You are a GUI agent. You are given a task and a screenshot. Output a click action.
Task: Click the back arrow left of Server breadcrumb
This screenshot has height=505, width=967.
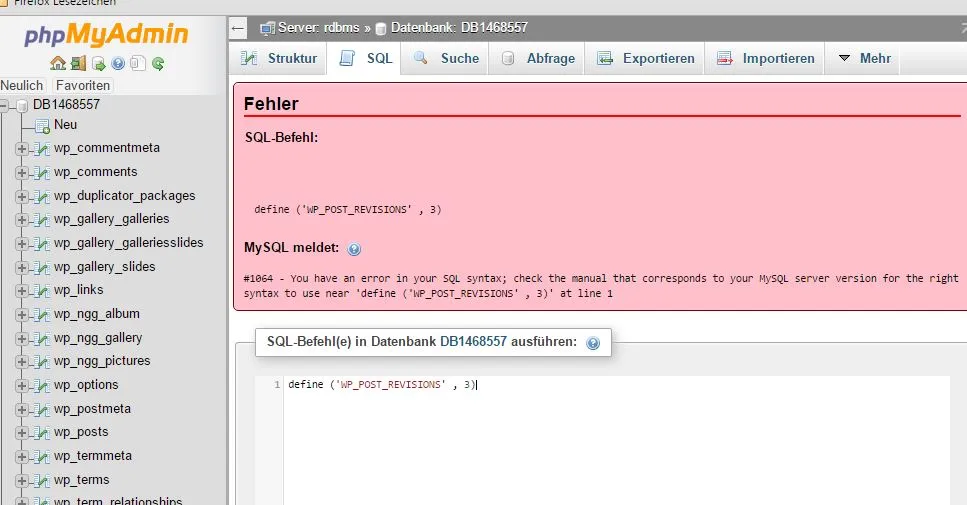click(238, 28)
